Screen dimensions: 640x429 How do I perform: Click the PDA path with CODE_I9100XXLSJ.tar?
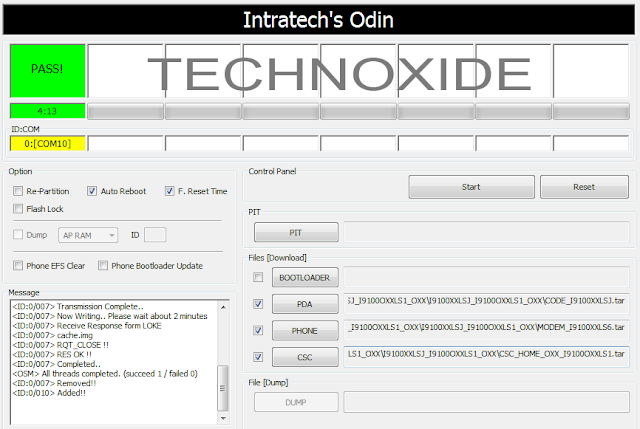point(487,303)
